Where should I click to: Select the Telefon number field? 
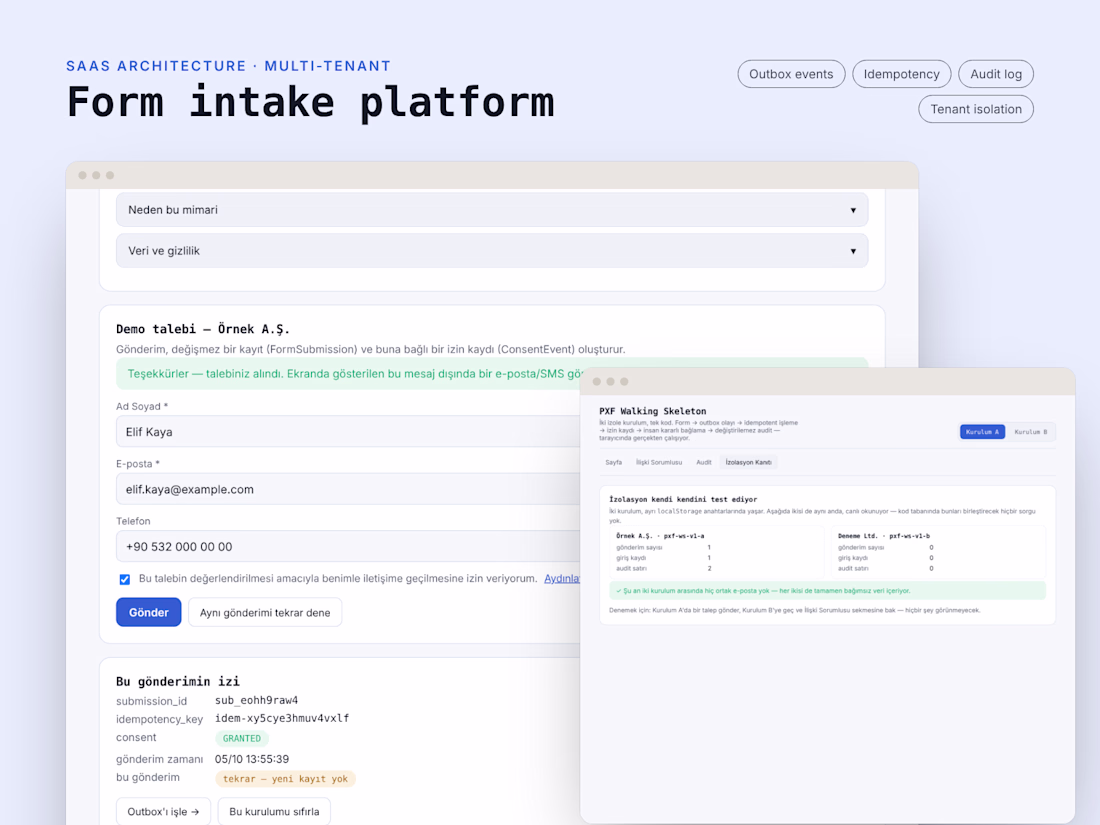click(x=349, y=546)
